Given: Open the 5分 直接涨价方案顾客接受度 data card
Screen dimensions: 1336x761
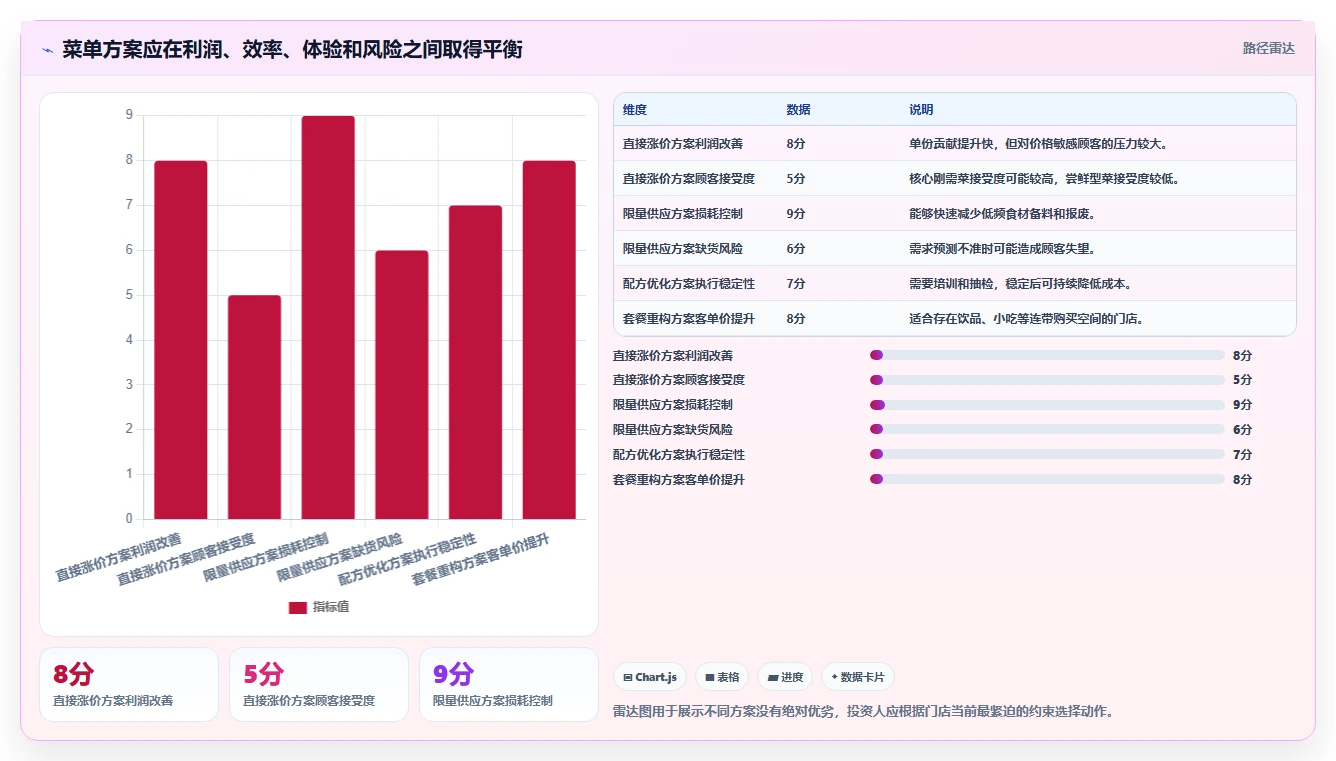Looking at the screenshot, I should coord(319,684).
